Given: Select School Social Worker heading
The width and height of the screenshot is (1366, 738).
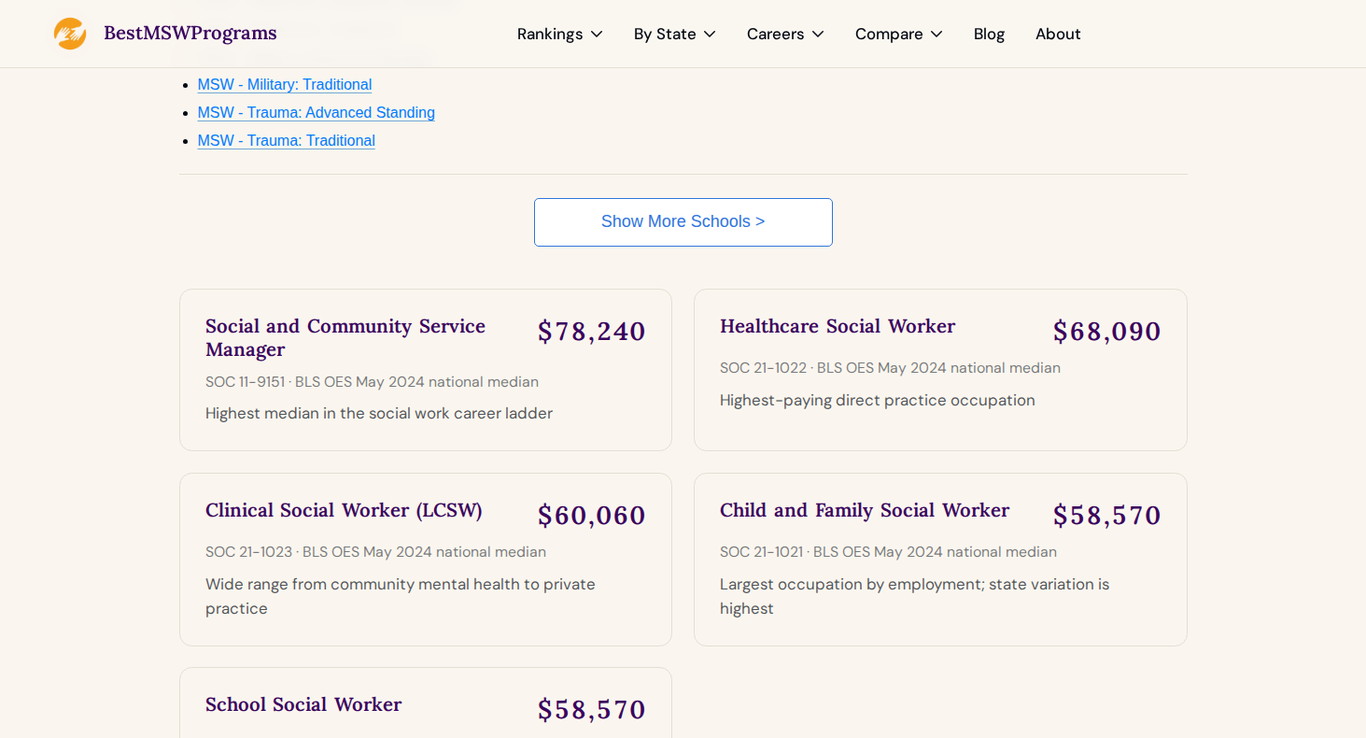Looking at the screenshot, I should (x=304, y=704).
